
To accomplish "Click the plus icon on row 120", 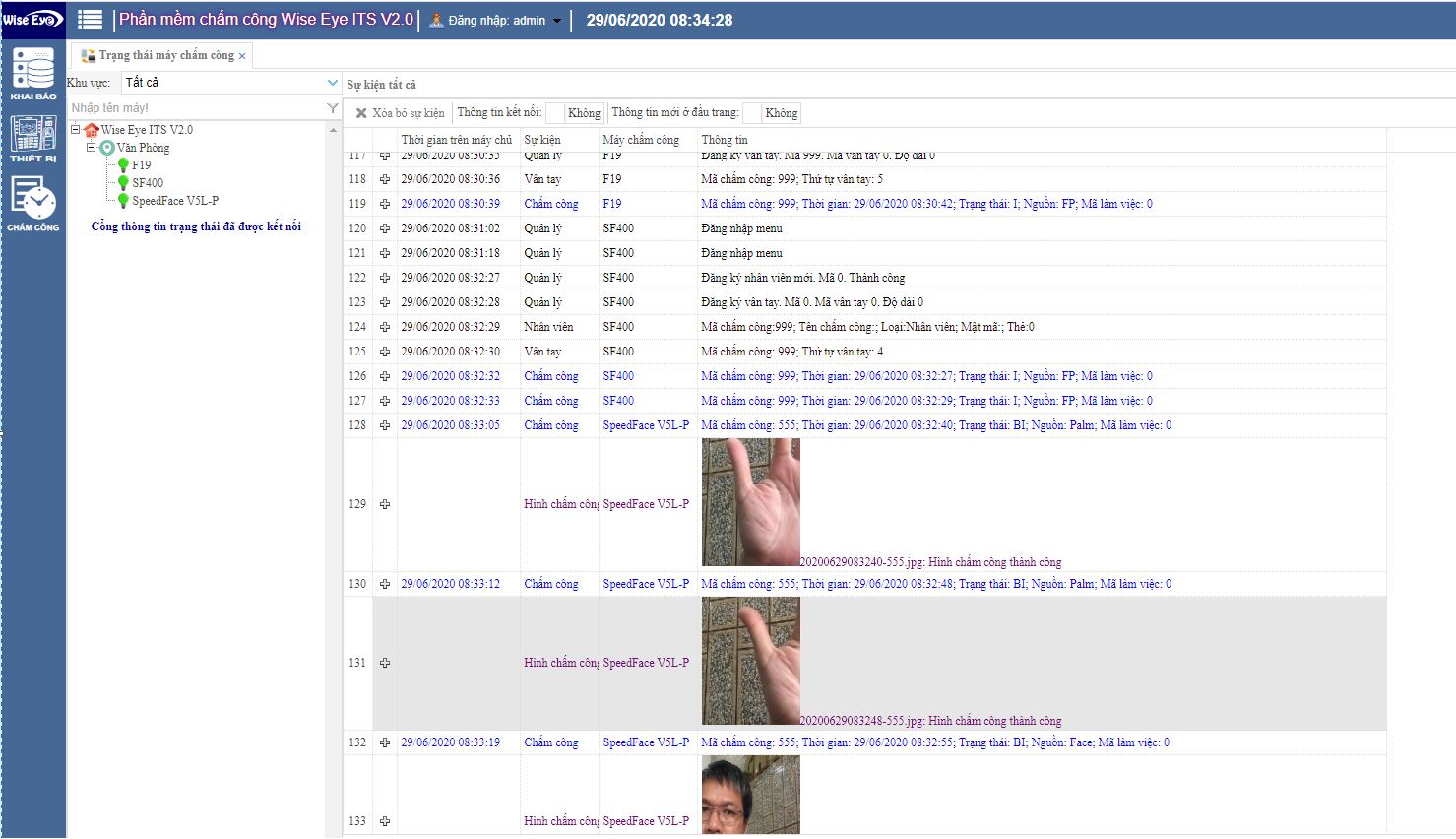I will pos(385,228).
